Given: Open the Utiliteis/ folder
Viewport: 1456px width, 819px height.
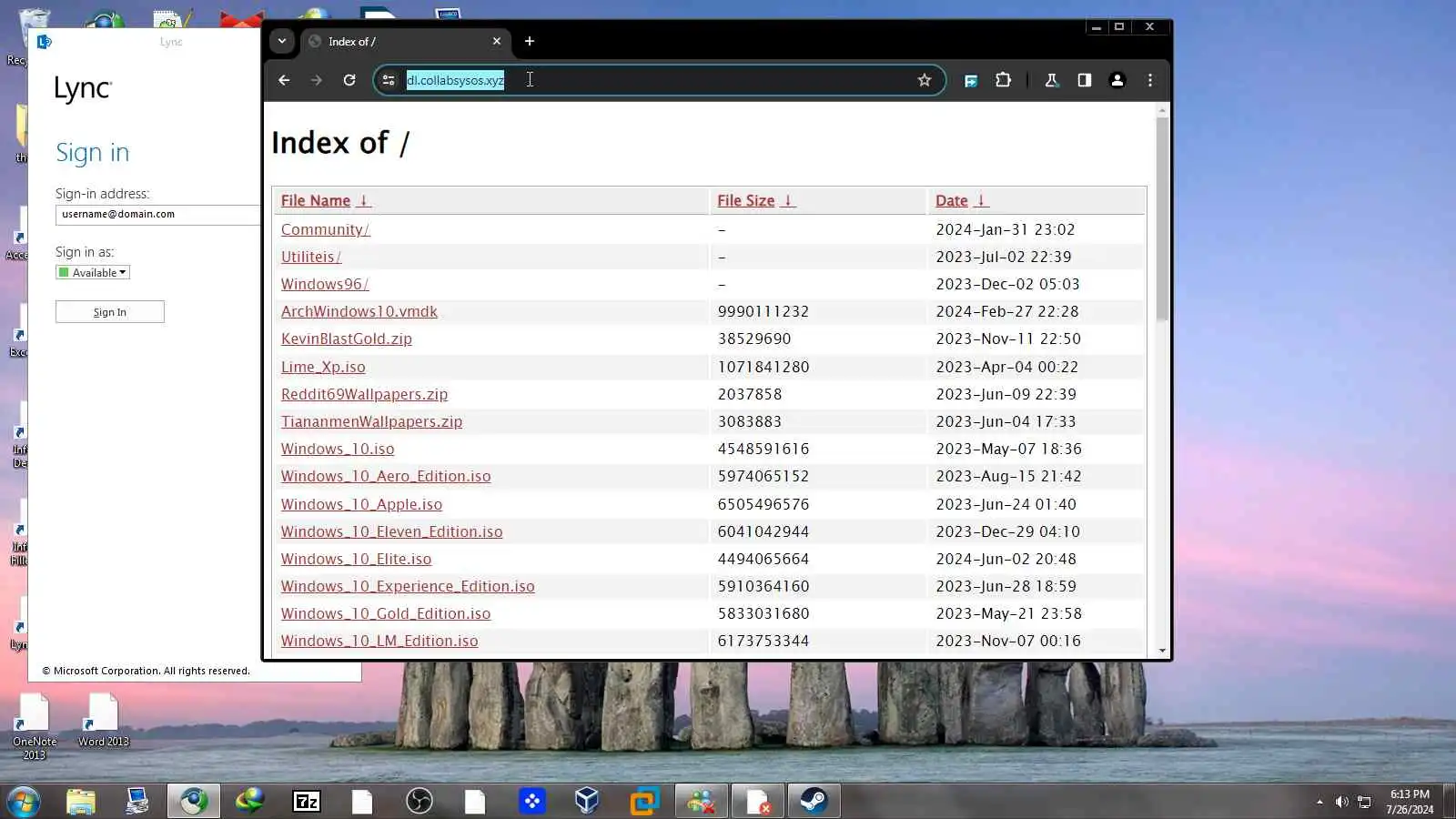Looking at the screenshot, I should click(310, 257).
